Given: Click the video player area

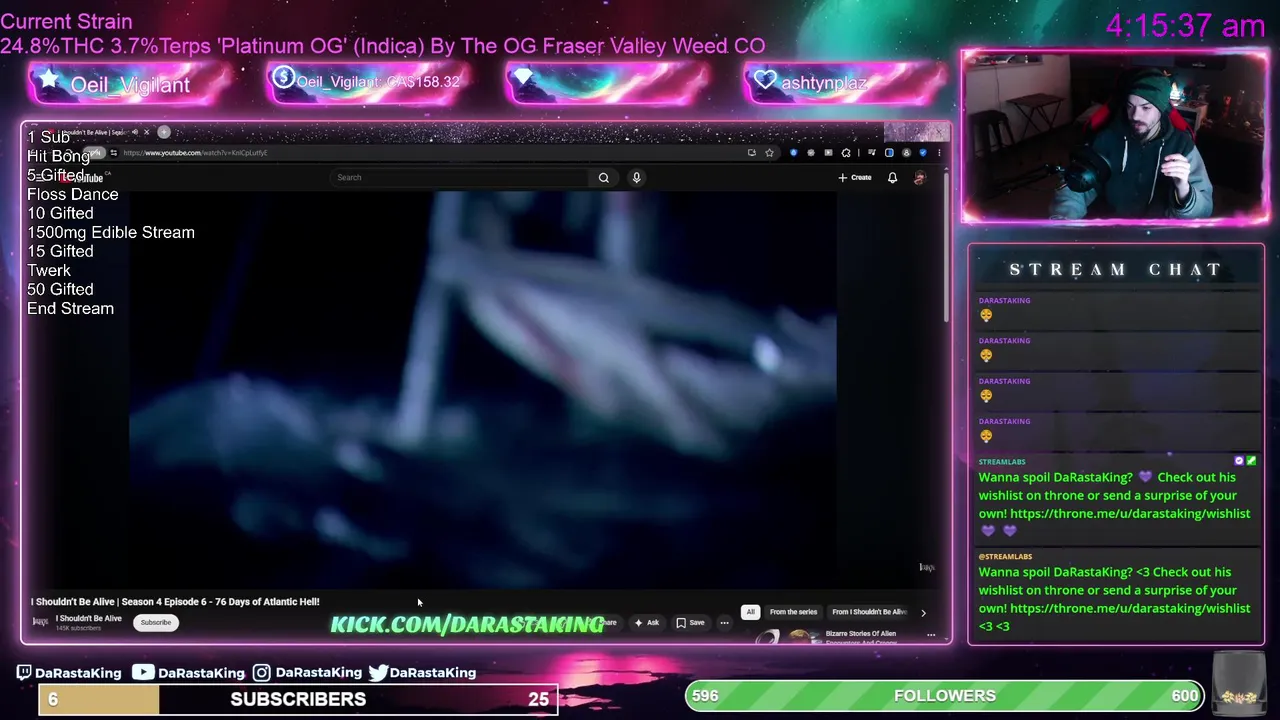Looking at the screenshot, I should (x=483, y=390).
